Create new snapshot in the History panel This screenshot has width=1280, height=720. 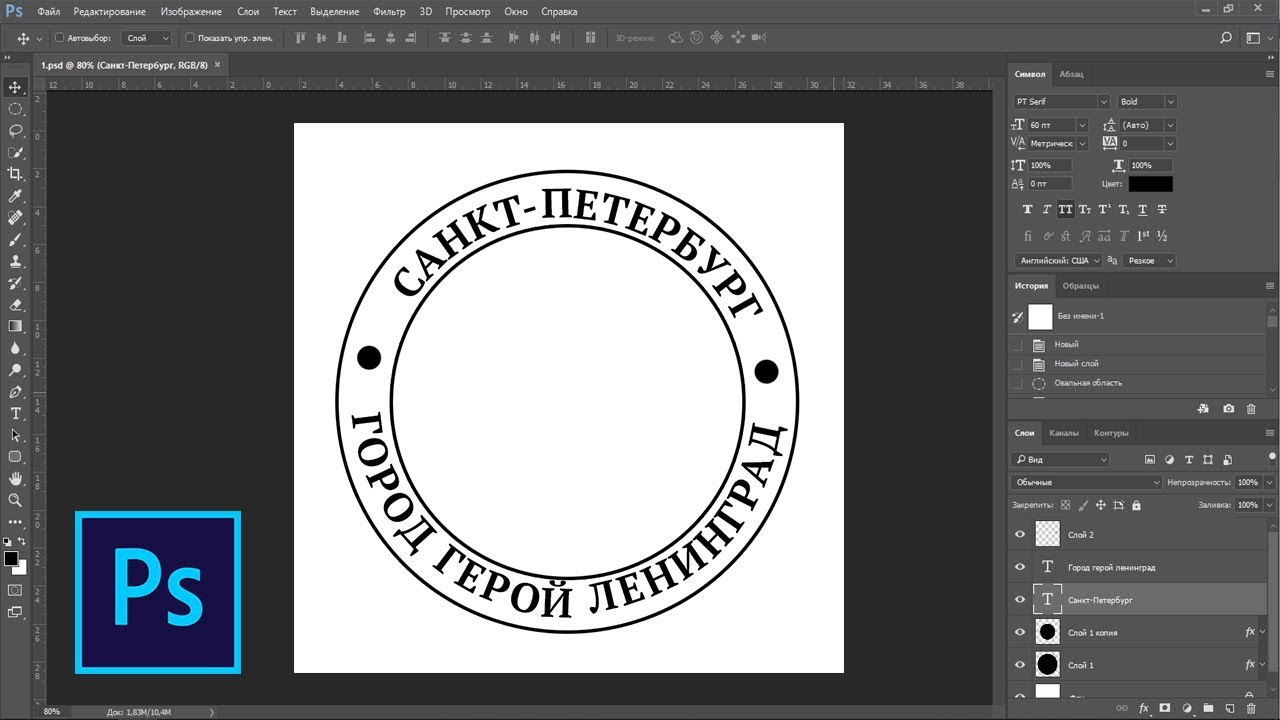click(1228, 408)
